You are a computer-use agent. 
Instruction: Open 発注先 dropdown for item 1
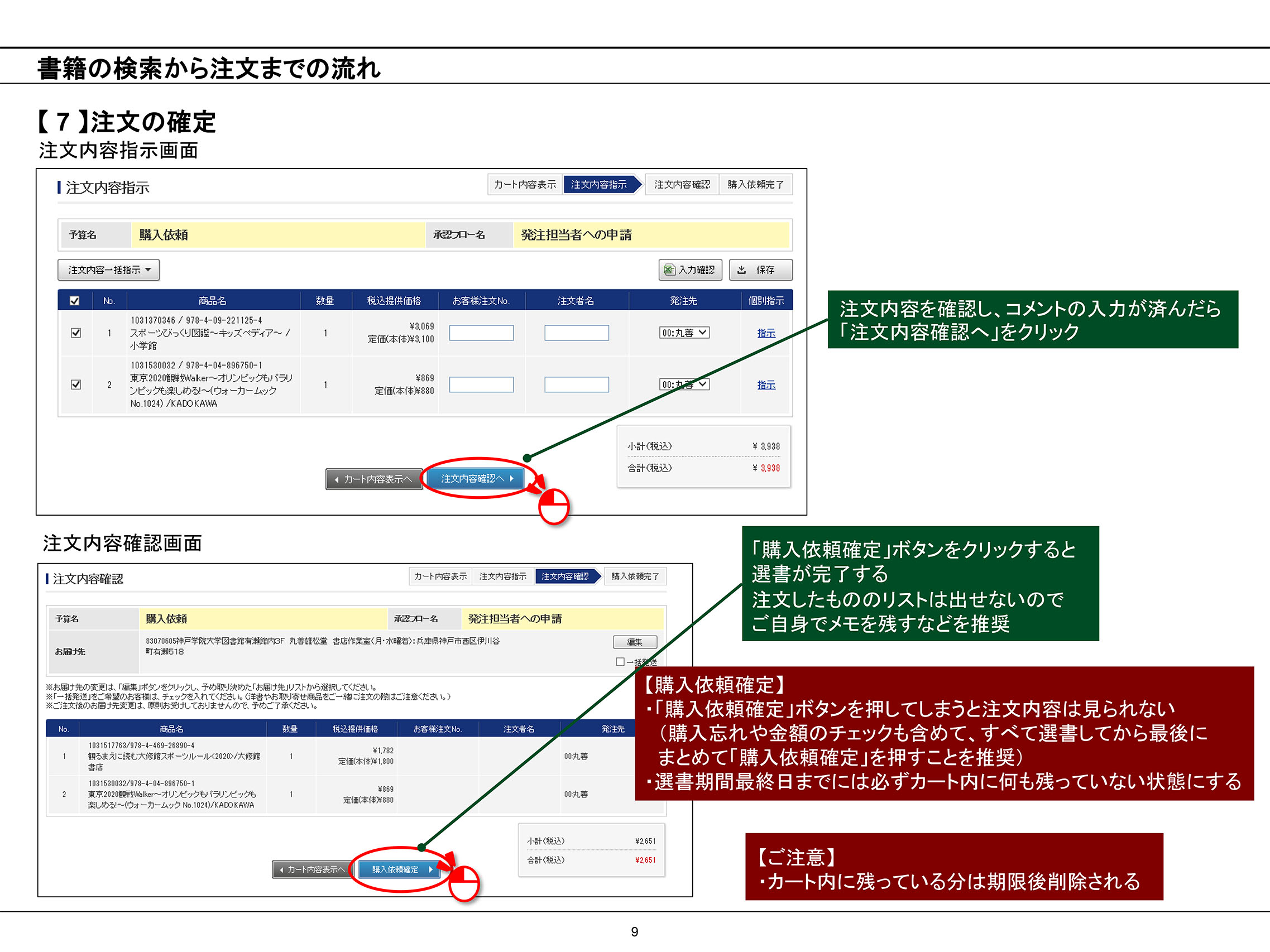[684, 333]
